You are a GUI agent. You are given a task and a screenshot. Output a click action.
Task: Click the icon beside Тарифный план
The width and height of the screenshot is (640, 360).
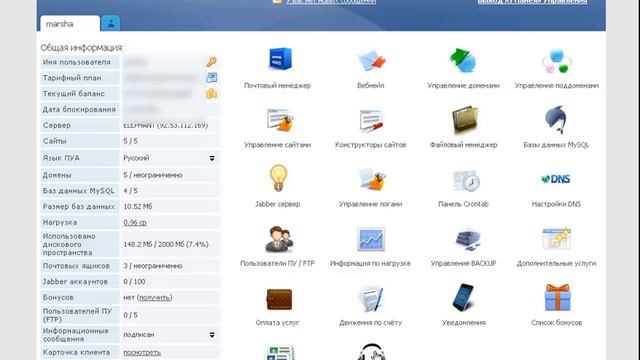(x=212, y=78)
